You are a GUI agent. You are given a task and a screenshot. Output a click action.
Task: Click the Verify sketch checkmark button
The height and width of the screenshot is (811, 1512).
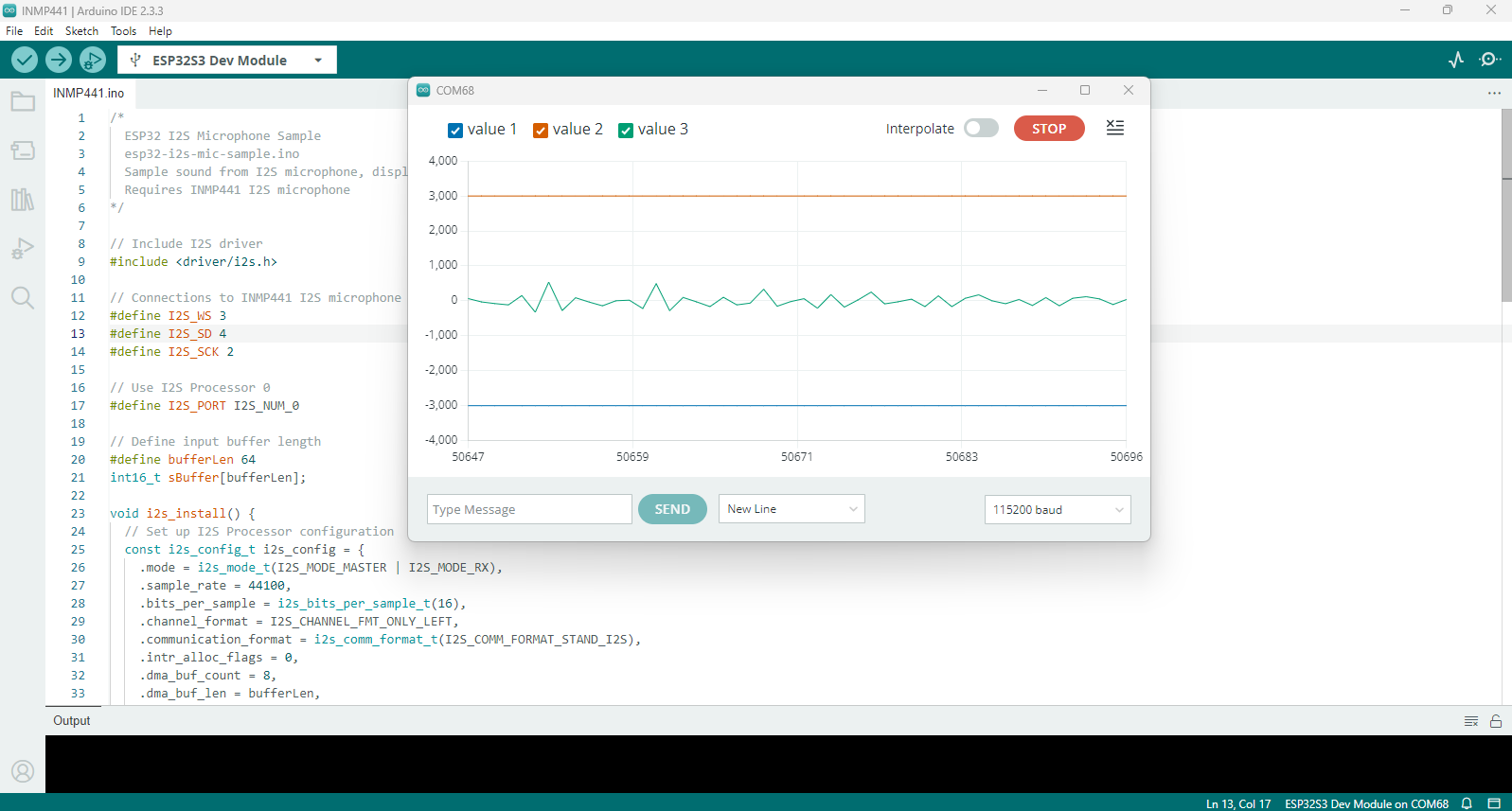click(x=25, y=60)
